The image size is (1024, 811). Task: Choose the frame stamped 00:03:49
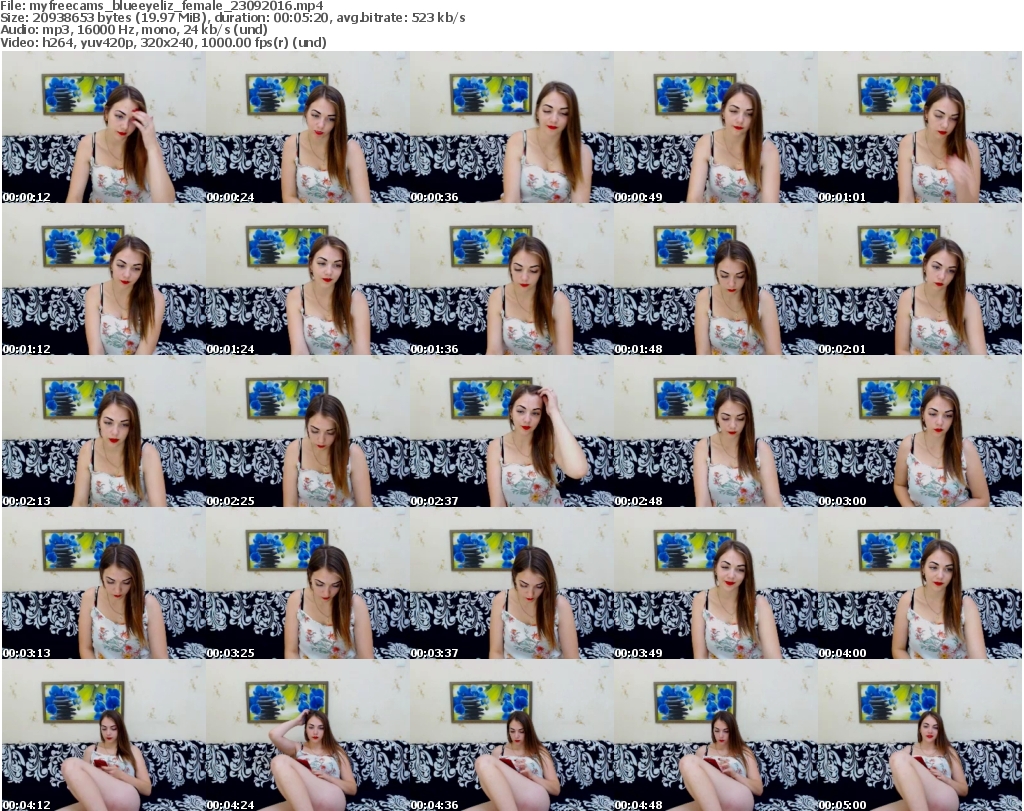click(715, 583)
